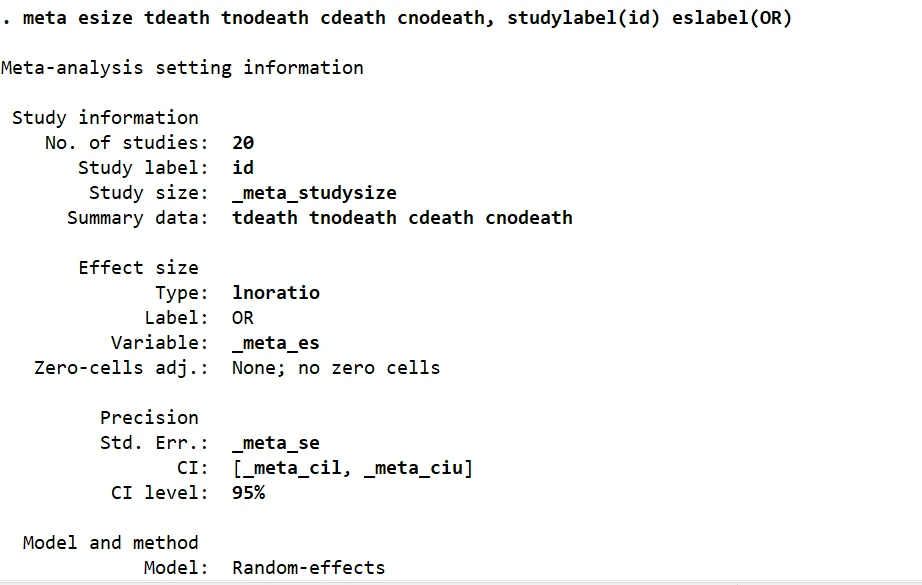The width and height of the screenshot is (922, 585).
Task: Click the Effect size section header
Action: click(138, 268)
